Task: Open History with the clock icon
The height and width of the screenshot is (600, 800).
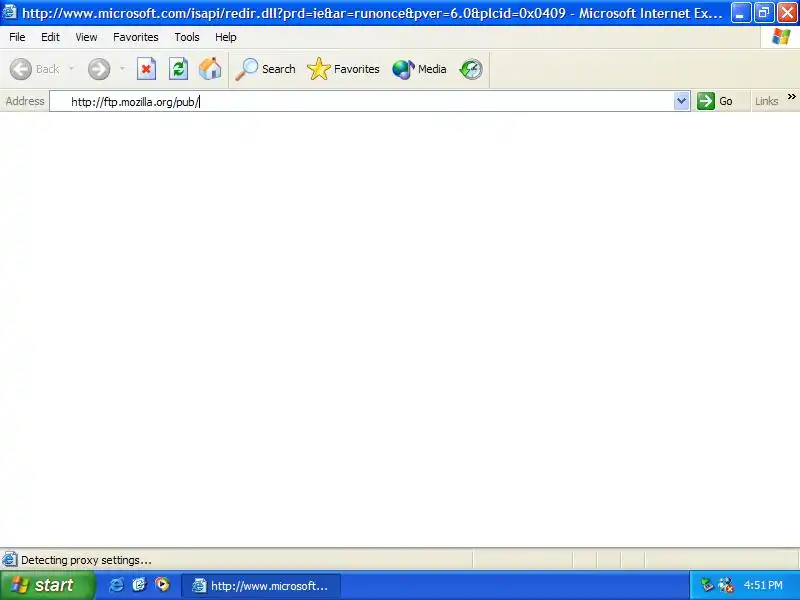Action: pos(471,69)
